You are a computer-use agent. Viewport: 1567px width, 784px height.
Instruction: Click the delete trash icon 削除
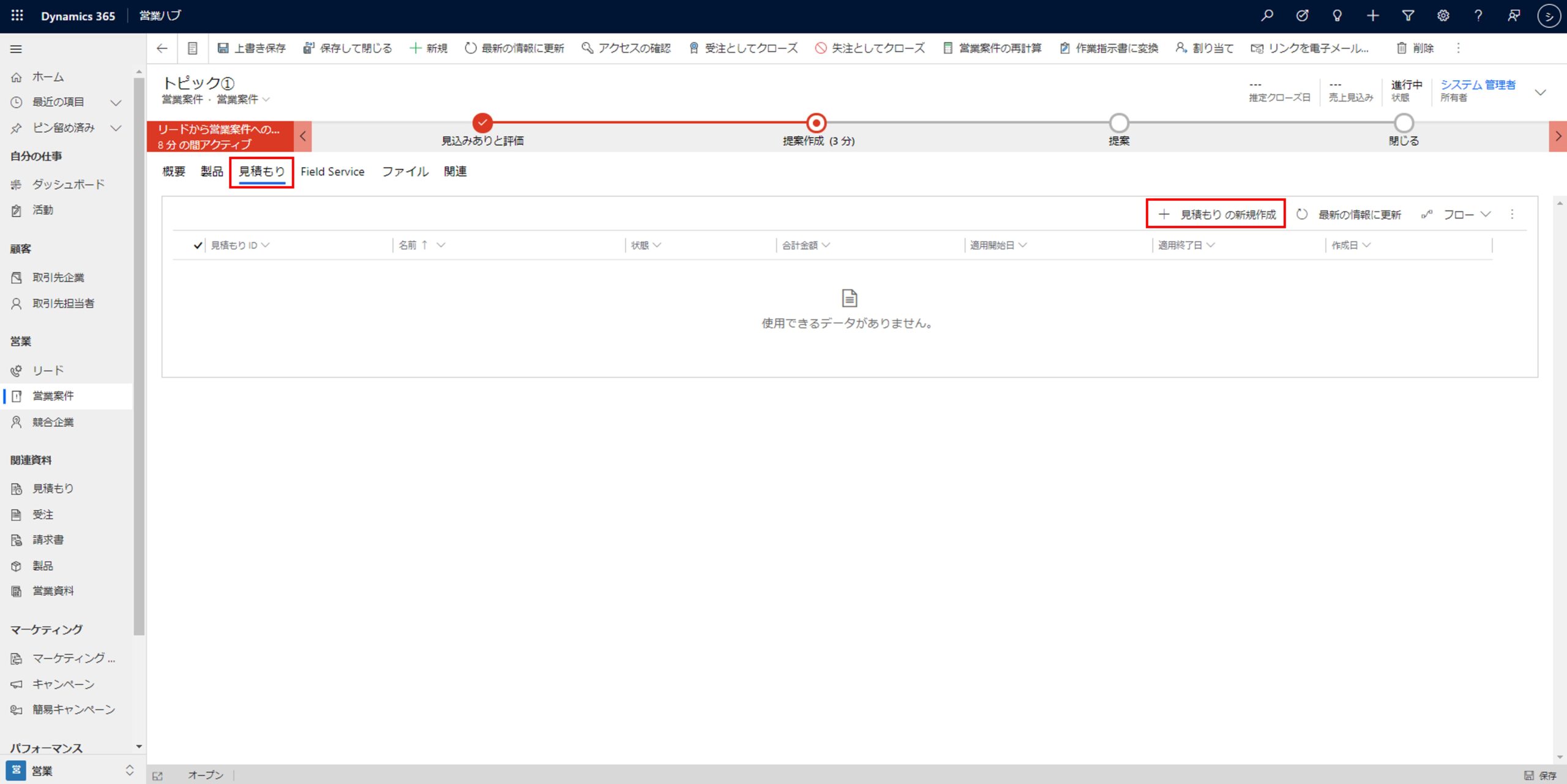point(1415,48)
